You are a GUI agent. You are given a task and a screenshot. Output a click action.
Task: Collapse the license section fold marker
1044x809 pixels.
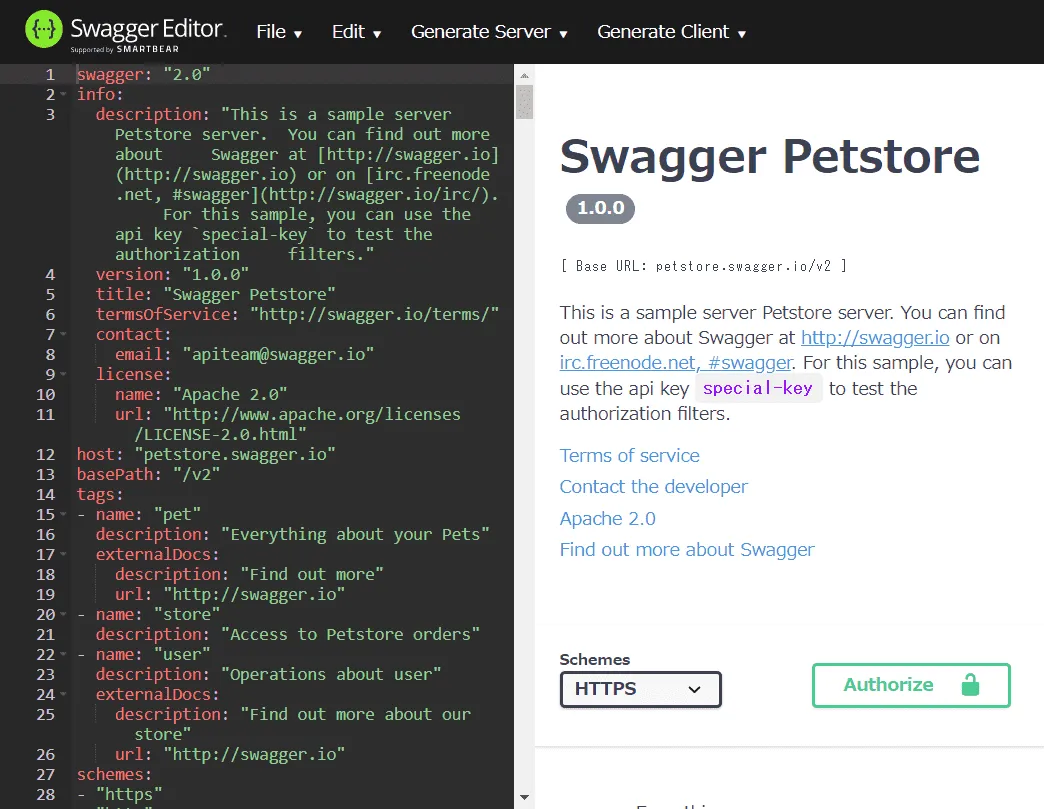coord(64,373)
